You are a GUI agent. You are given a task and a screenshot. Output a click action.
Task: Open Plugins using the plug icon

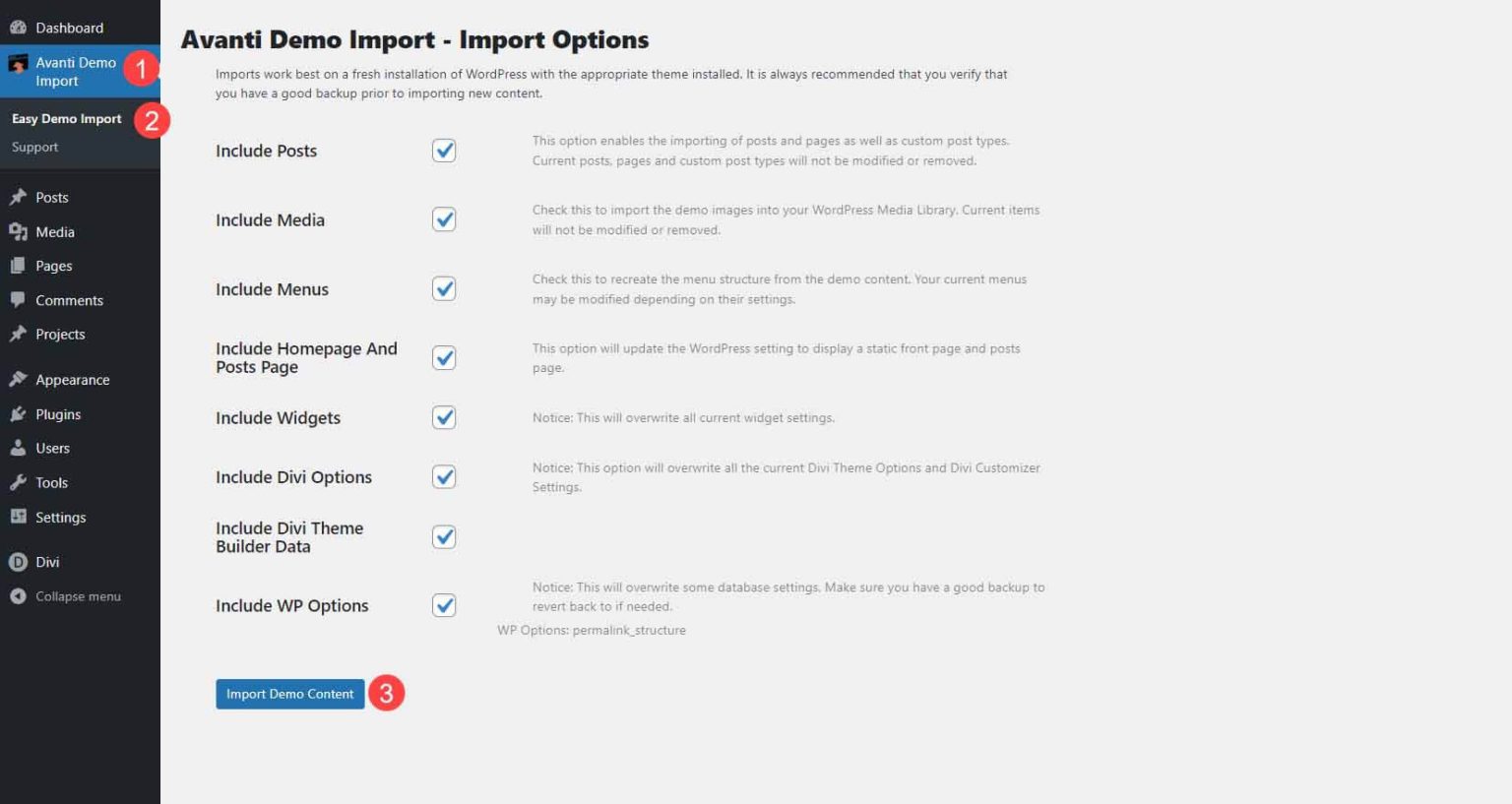pyautogui.click(x=17, y=413)
